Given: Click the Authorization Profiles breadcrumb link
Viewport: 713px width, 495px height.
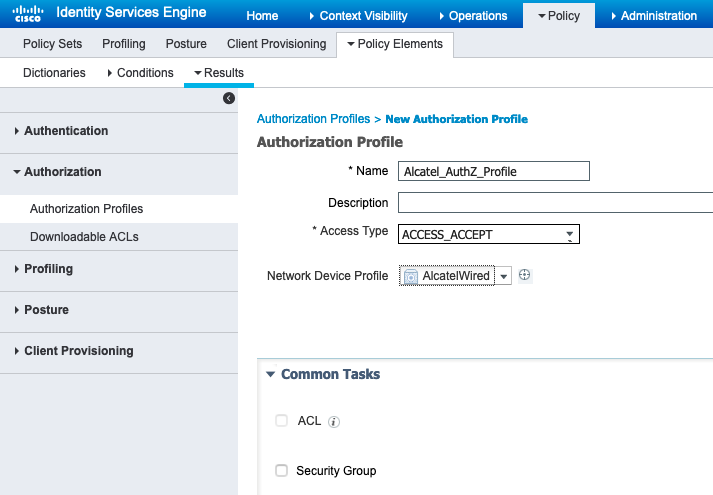Looking at the screenshot, I should [313, 119].
